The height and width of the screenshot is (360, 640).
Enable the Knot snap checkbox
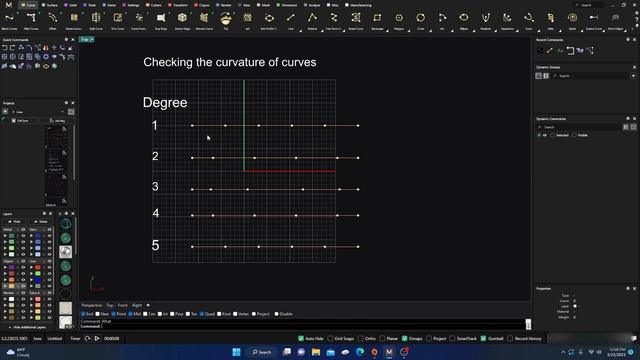click(219, 314)
